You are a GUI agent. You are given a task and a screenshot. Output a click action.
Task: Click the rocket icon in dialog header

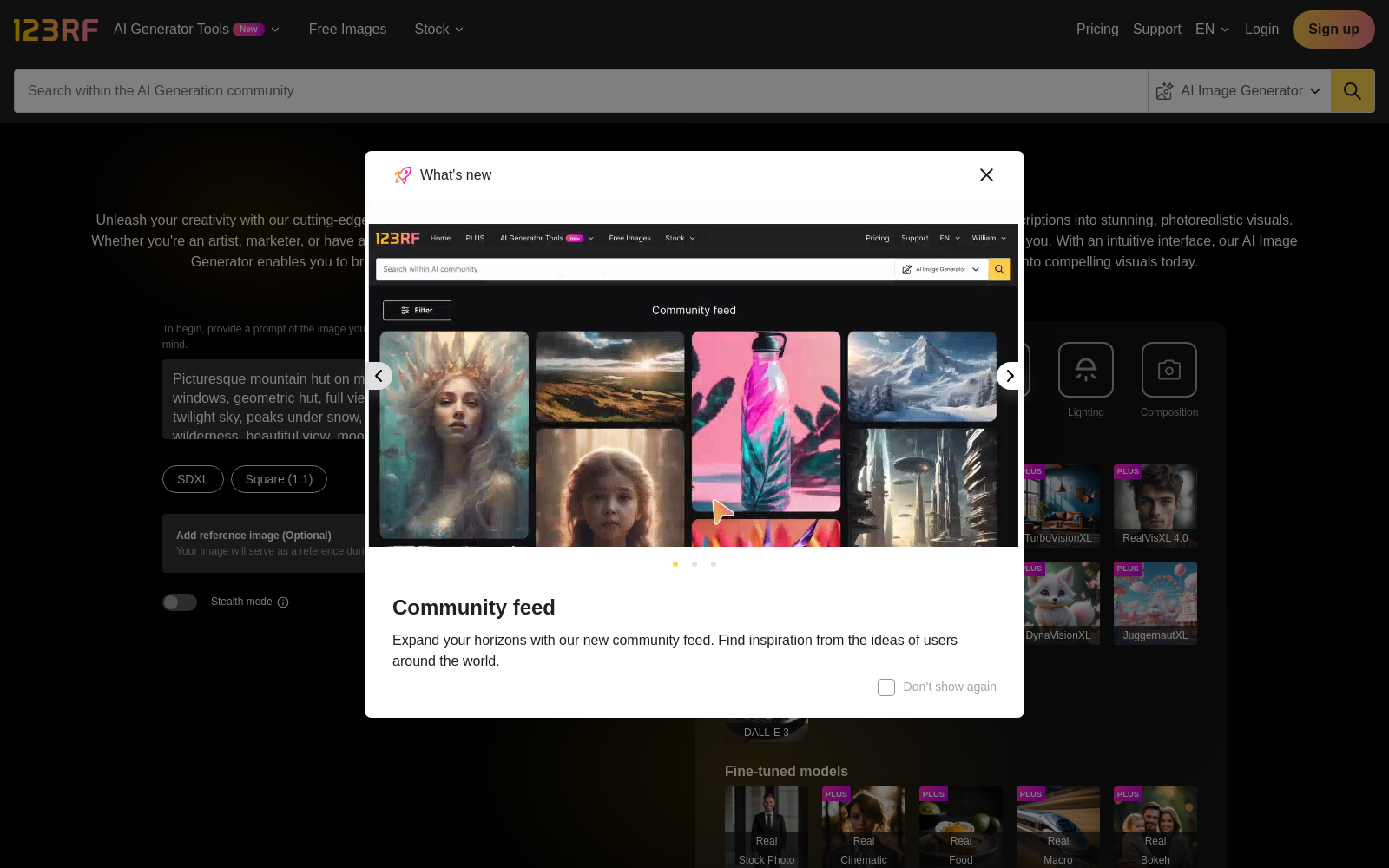pyautogui.click(x=403, y=175)
